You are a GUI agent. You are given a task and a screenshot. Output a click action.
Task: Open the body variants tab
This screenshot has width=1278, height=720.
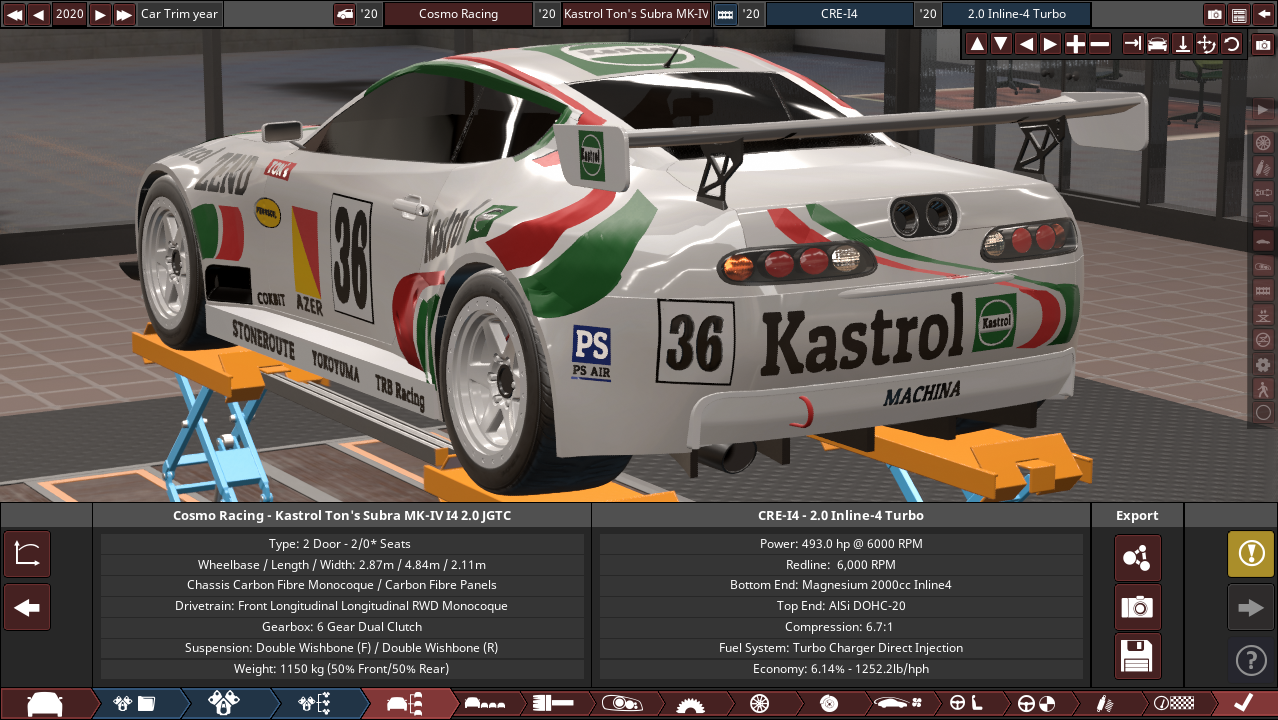click(x=485, y=704)
